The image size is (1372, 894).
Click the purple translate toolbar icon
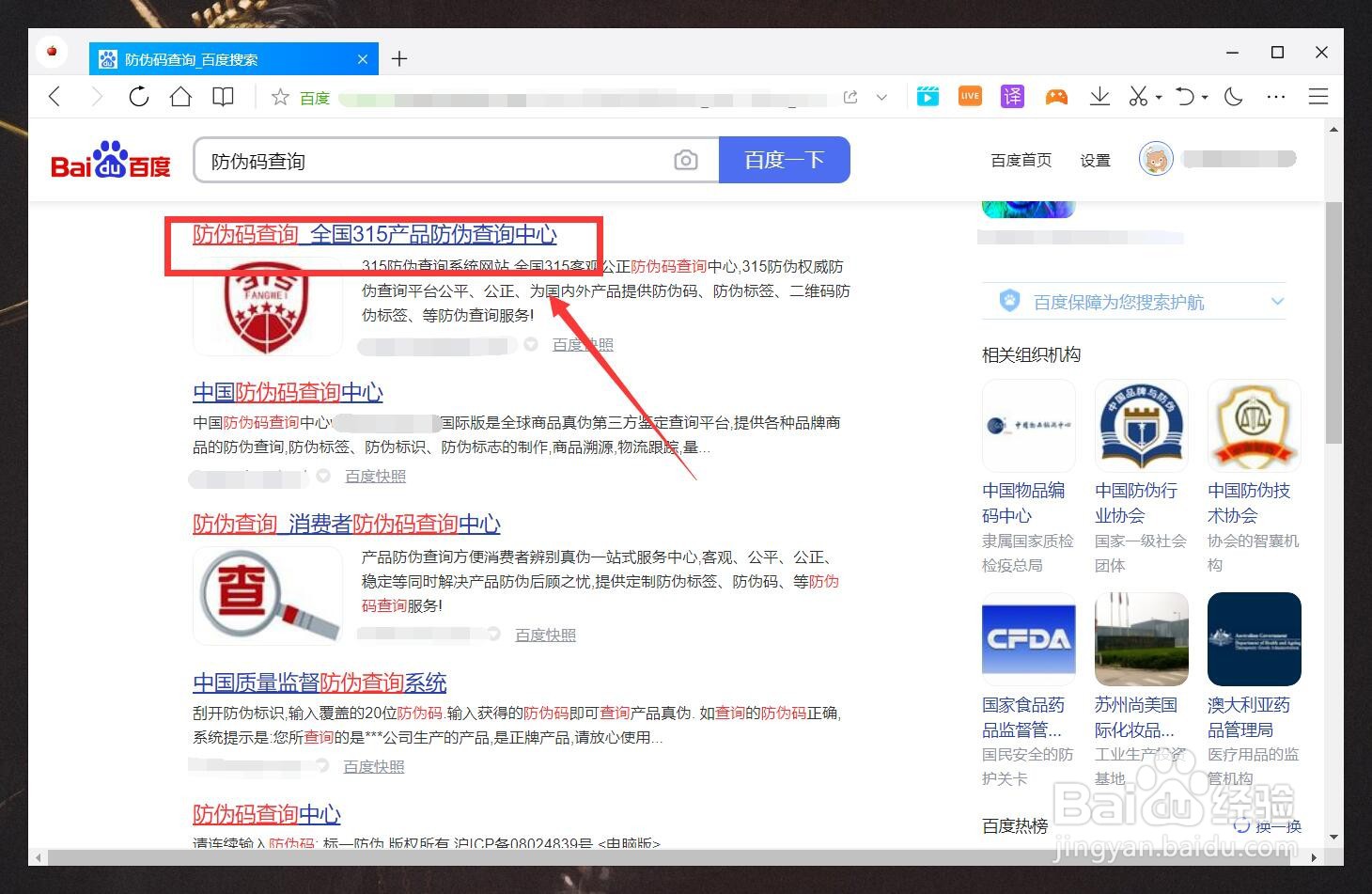[1012, 96]
